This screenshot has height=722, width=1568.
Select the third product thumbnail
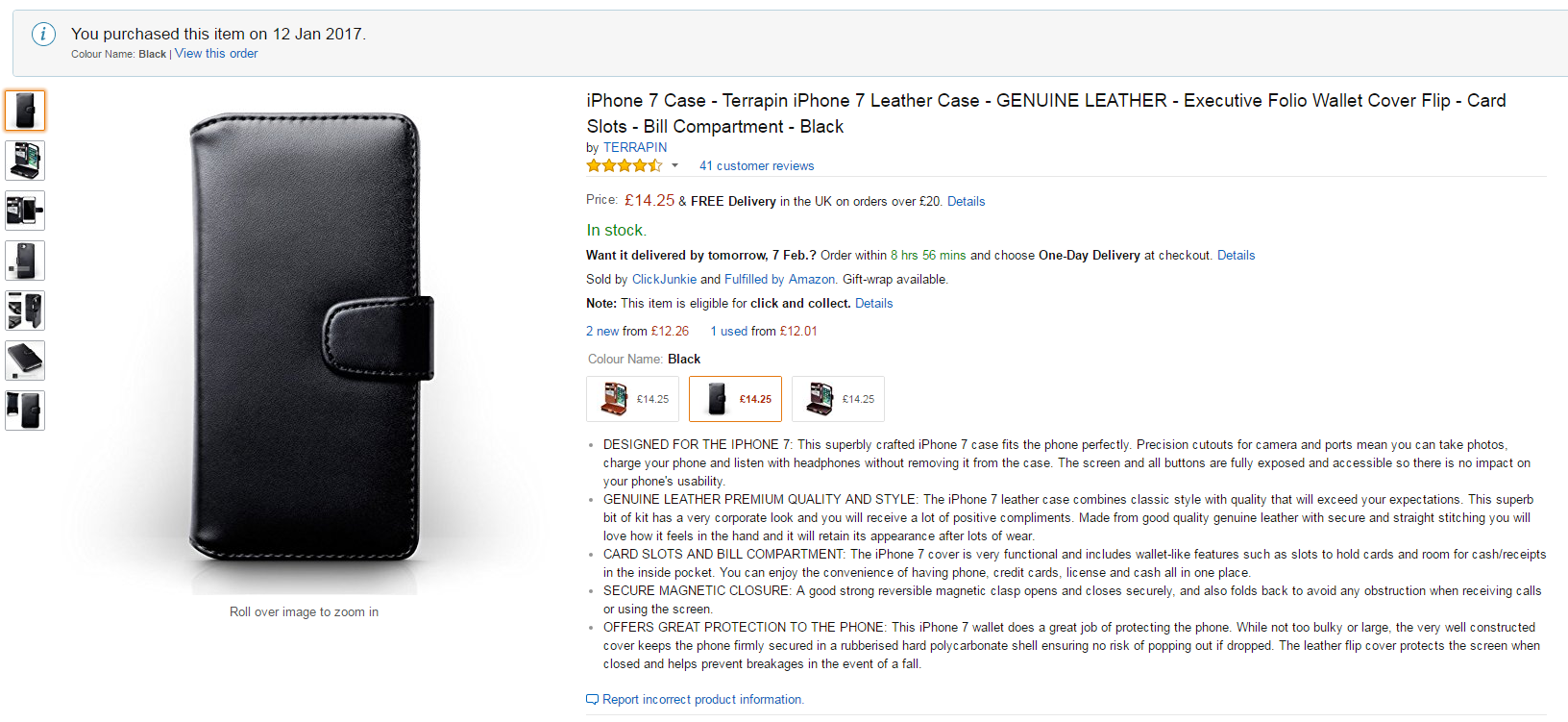pyautogui.click(x=25, y=211)
